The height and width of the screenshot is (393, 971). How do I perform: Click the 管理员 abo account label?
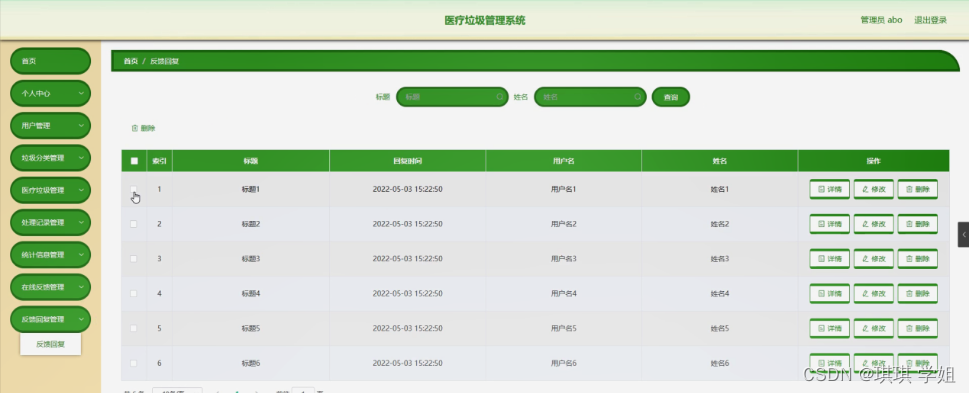881,20
